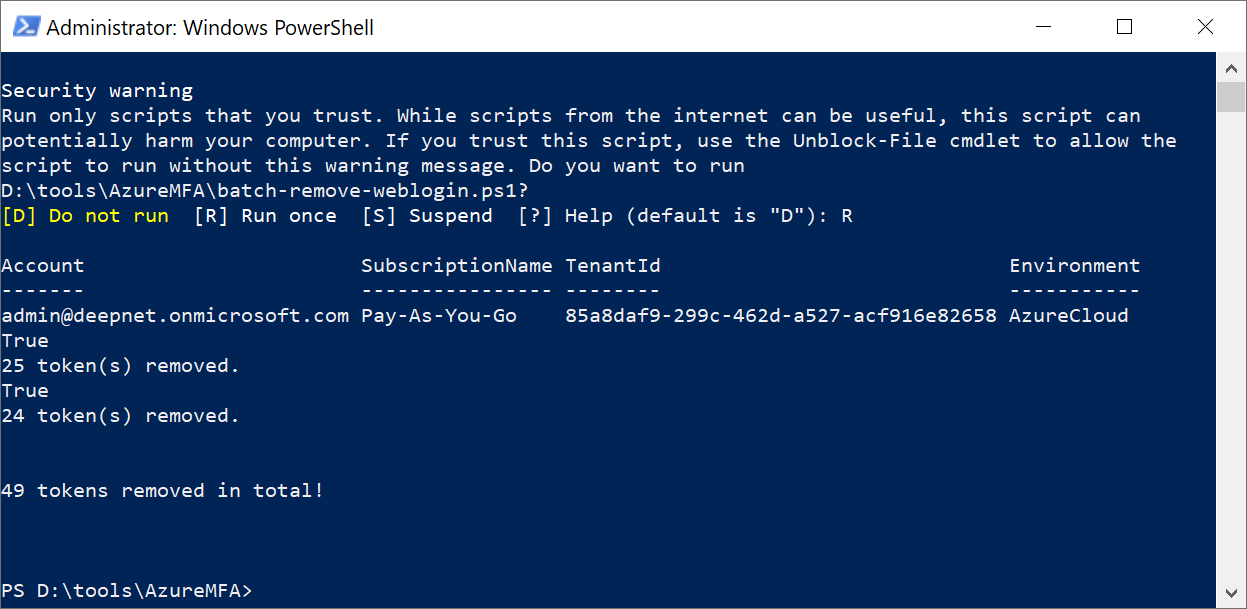Viewport: 1247px width, 609px height.
Task: Minimize the PowerShell window
Action: pos(1033,27)
